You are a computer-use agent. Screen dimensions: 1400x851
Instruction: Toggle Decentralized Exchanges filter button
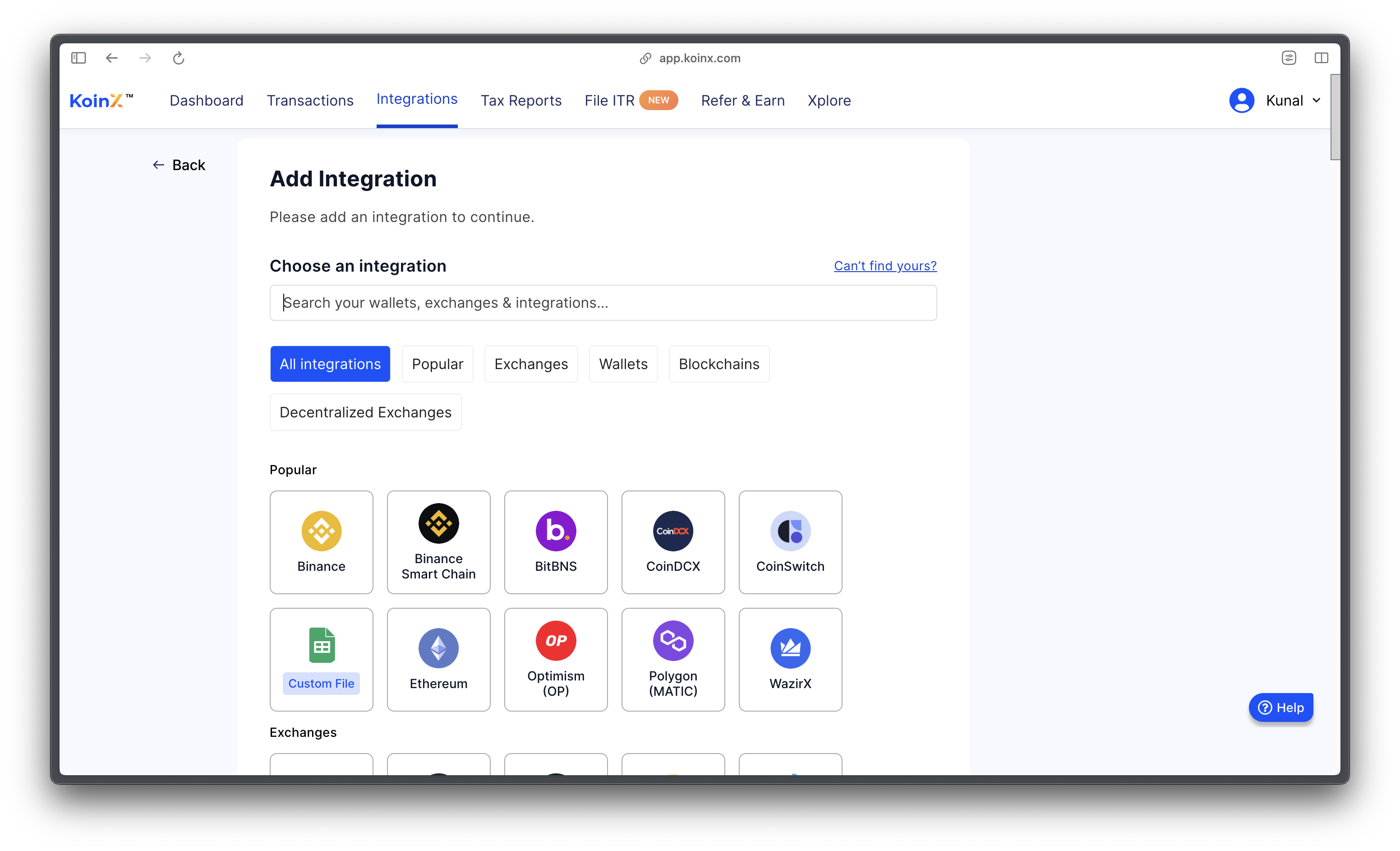(365, 412)
